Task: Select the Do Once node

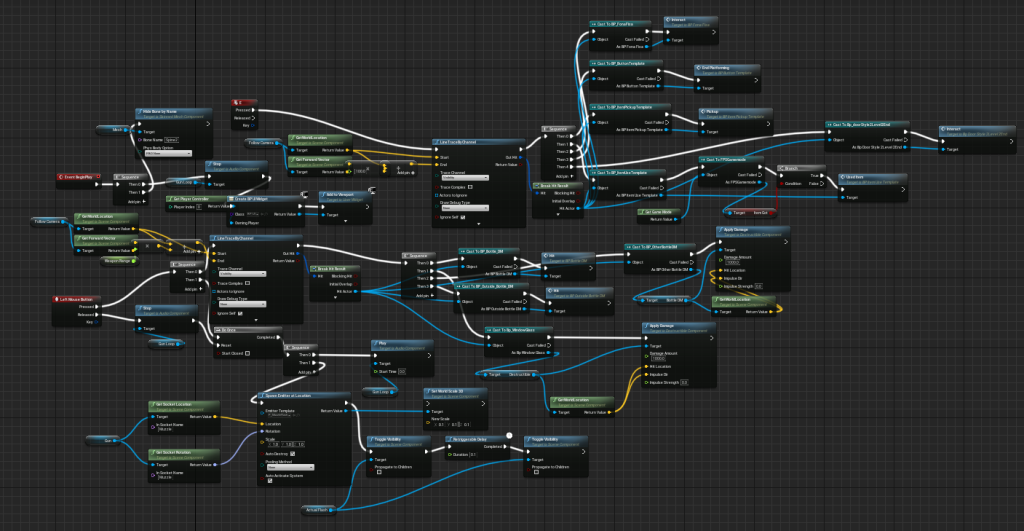Action: (x=230, y=328)
